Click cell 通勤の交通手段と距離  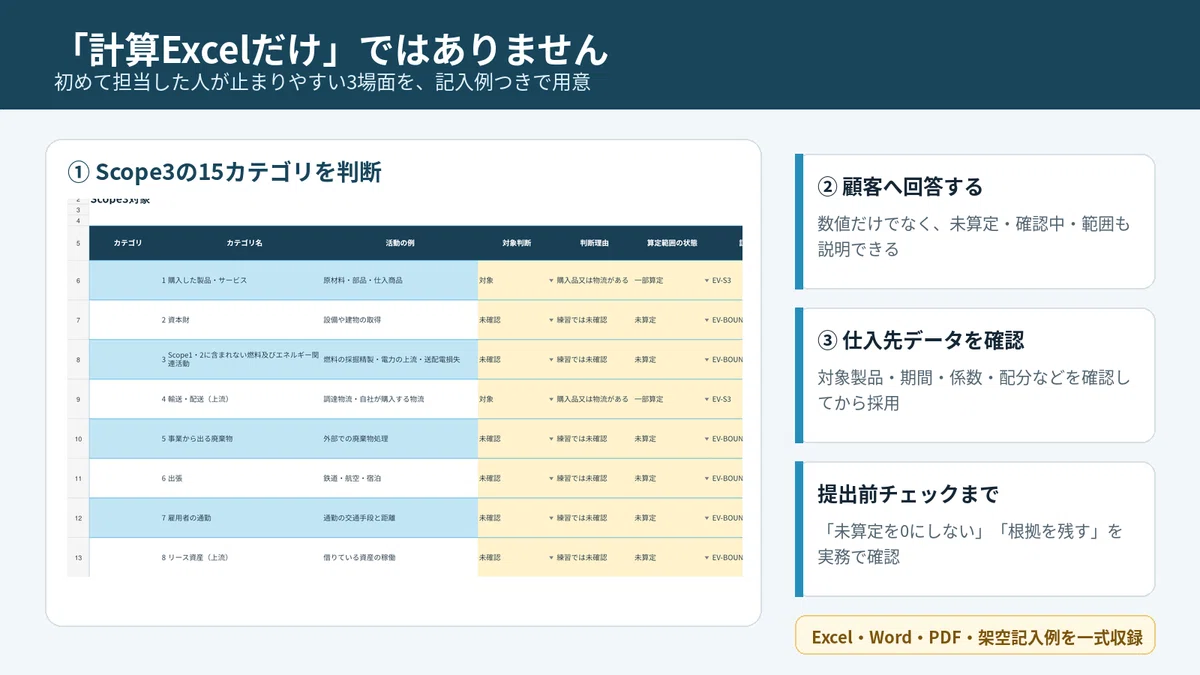coord(359,518)
